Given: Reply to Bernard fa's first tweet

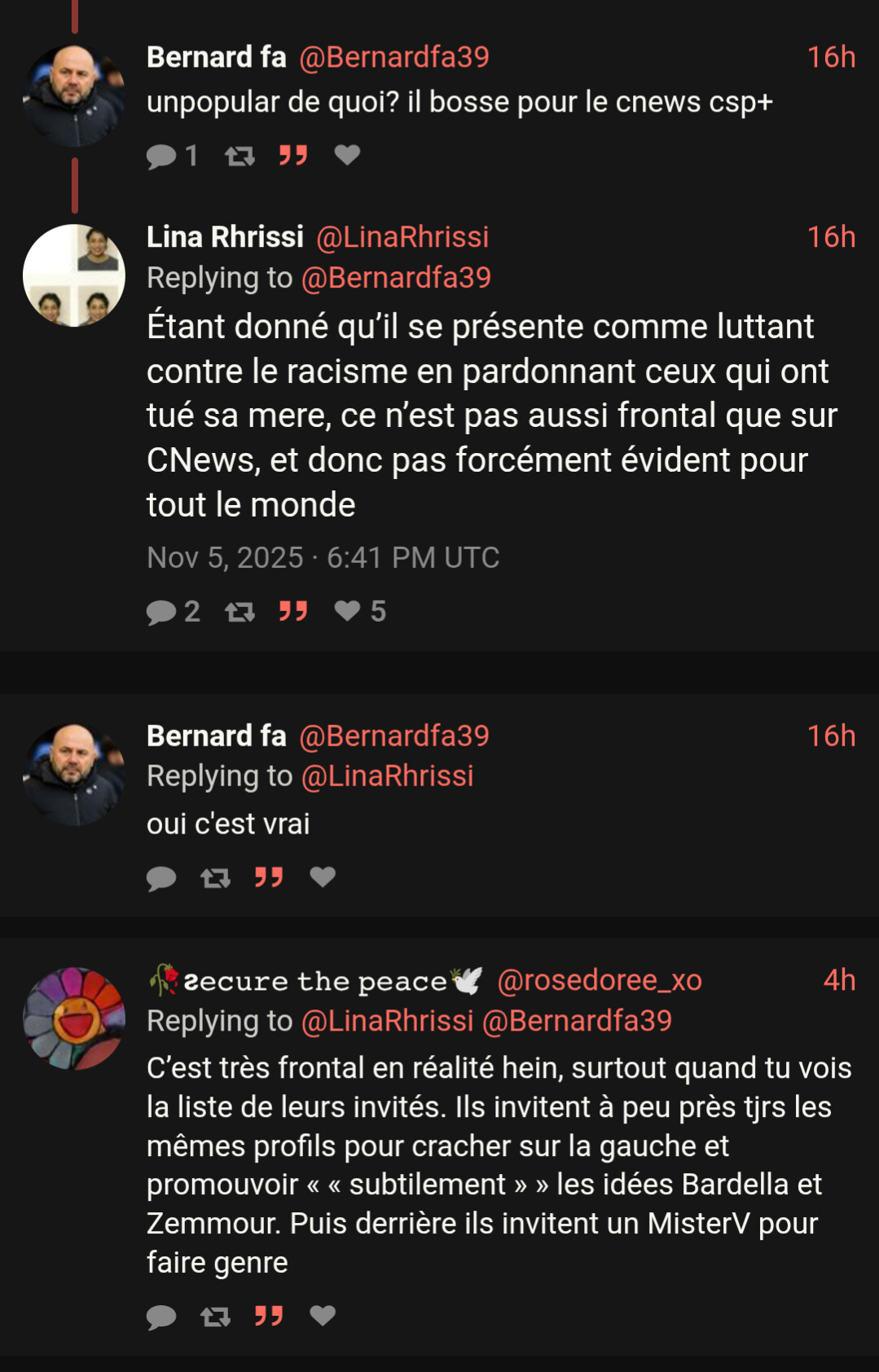Looking at the screenshot, I should coord(161,156).
